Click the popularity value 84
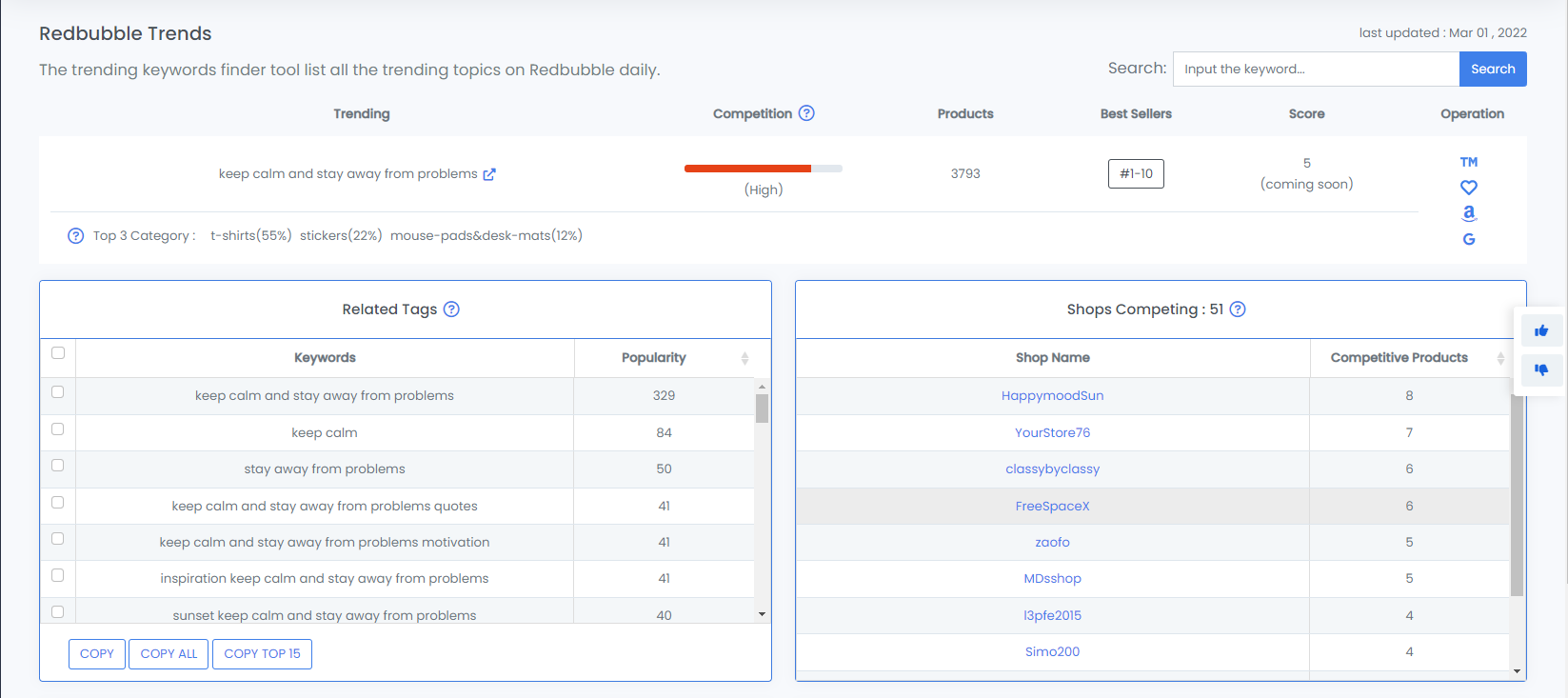The image size is (1568, 698). click(x=664, y=432)
